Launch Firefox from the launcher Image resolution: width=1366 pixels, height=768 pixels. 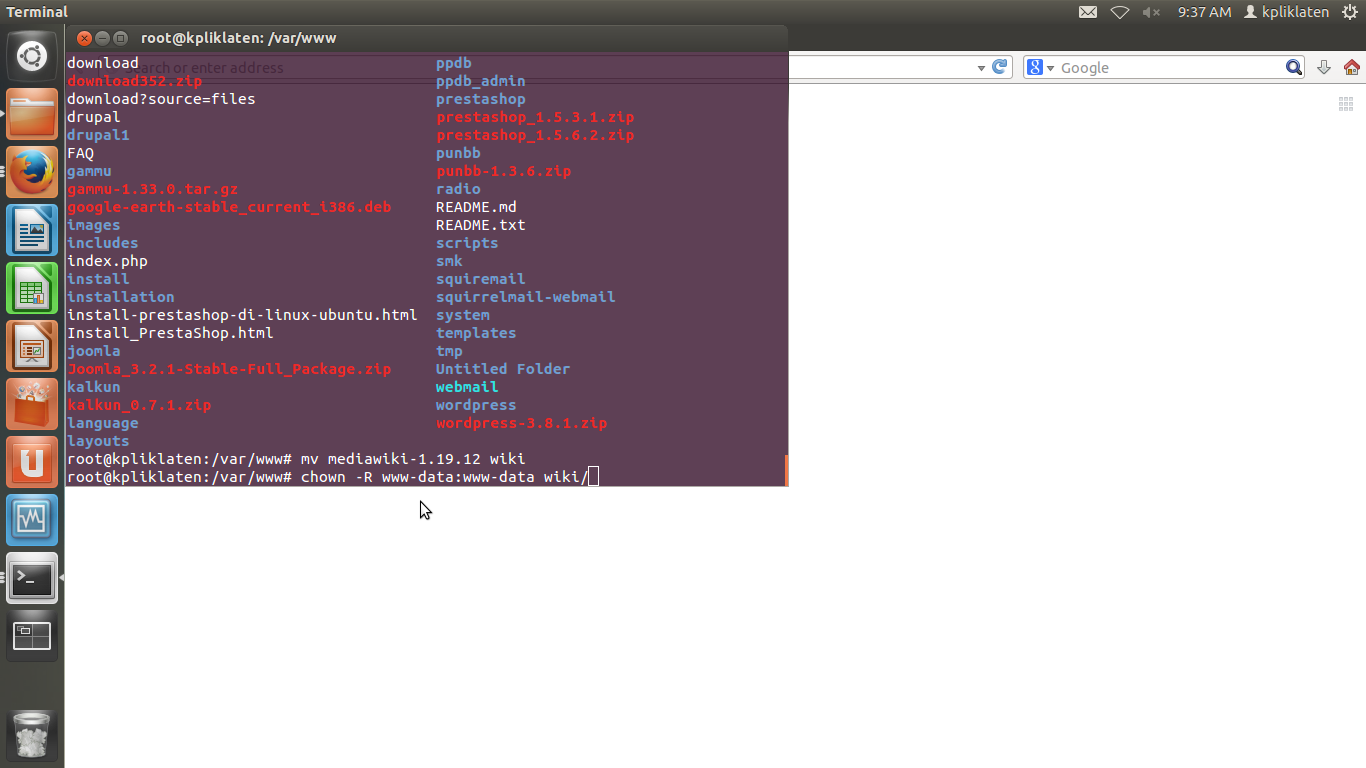tap(32, 172)
